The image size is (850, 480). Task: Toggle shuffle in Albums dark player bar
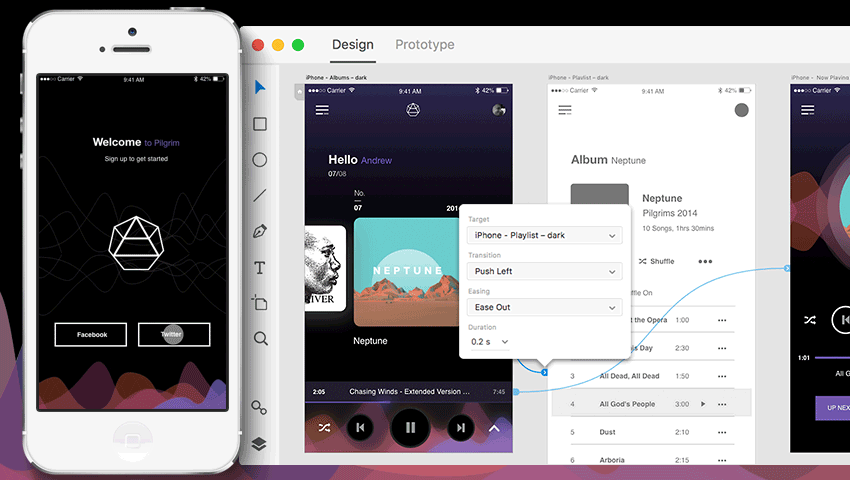click(x=325, y=427)
